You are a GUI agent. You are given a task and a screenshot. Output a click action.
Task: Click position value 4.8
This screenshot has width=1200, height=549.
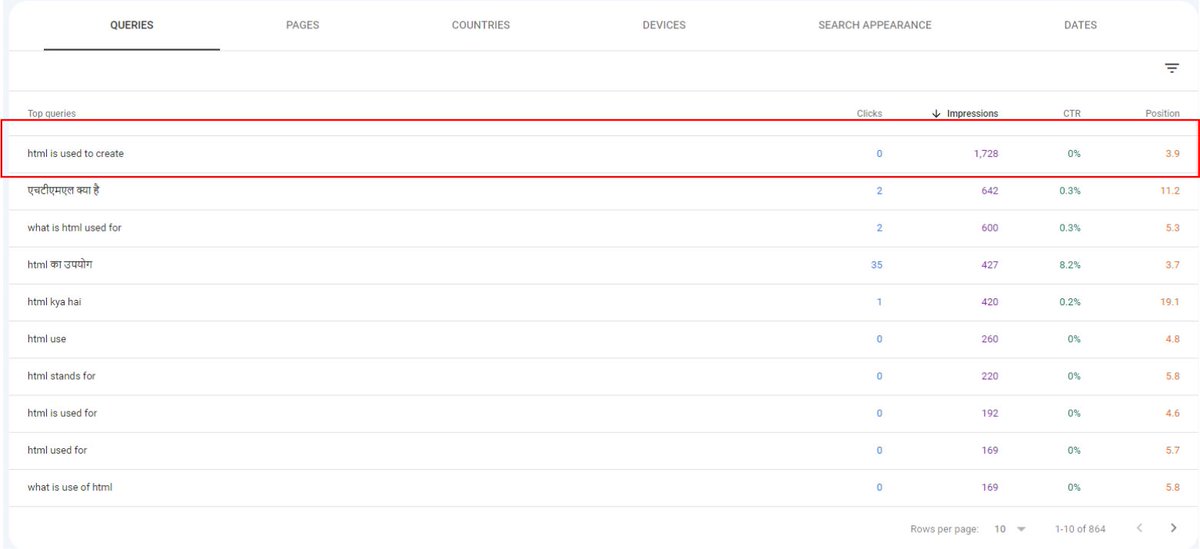pyautogui.click(x=1172, y=339)
